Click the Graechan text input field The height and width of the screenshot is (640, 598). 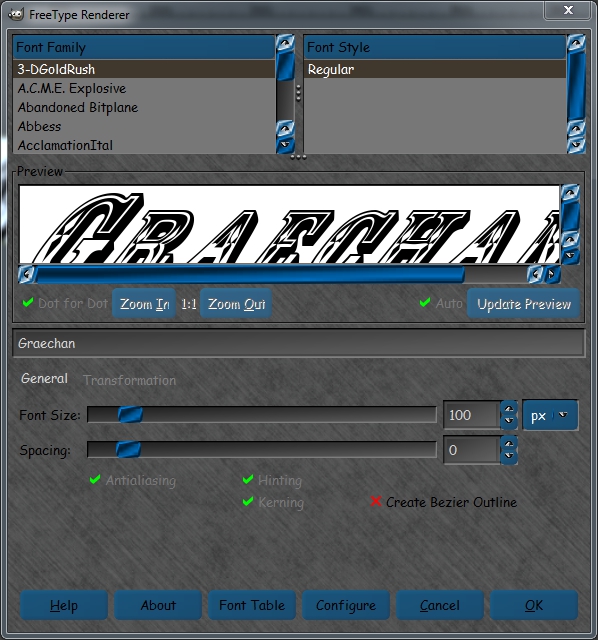(x=299, y=343)
